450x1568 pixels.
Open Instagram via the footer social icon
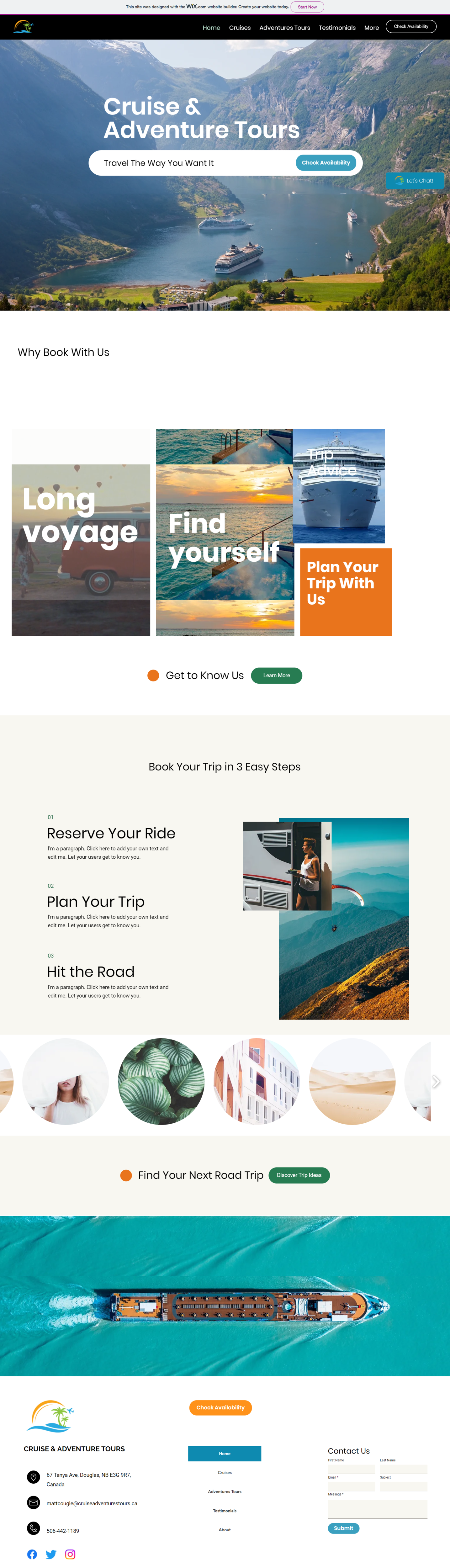click(x=71, y=1554)
